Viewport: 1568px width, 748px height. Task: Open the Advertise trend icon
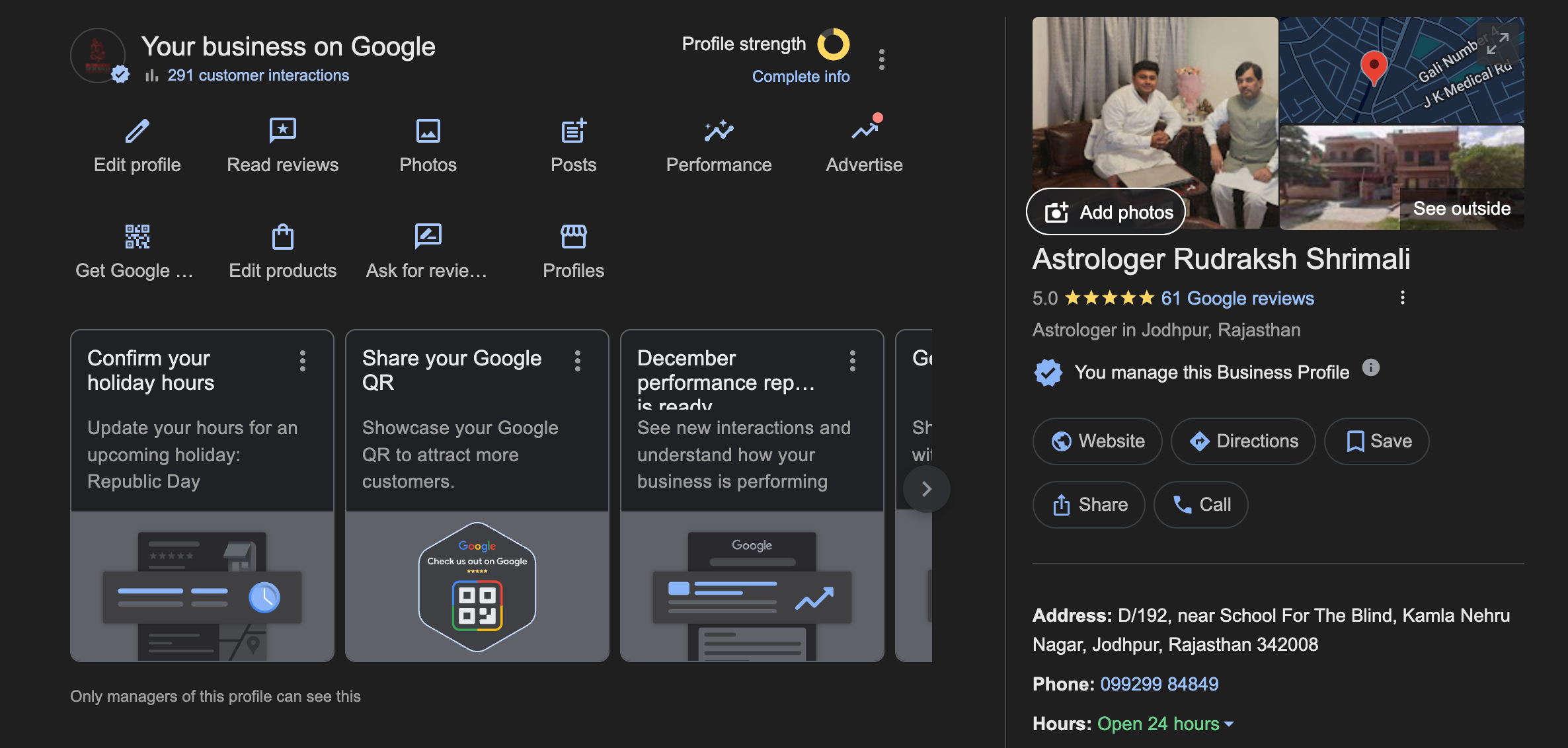click(864, 131)
